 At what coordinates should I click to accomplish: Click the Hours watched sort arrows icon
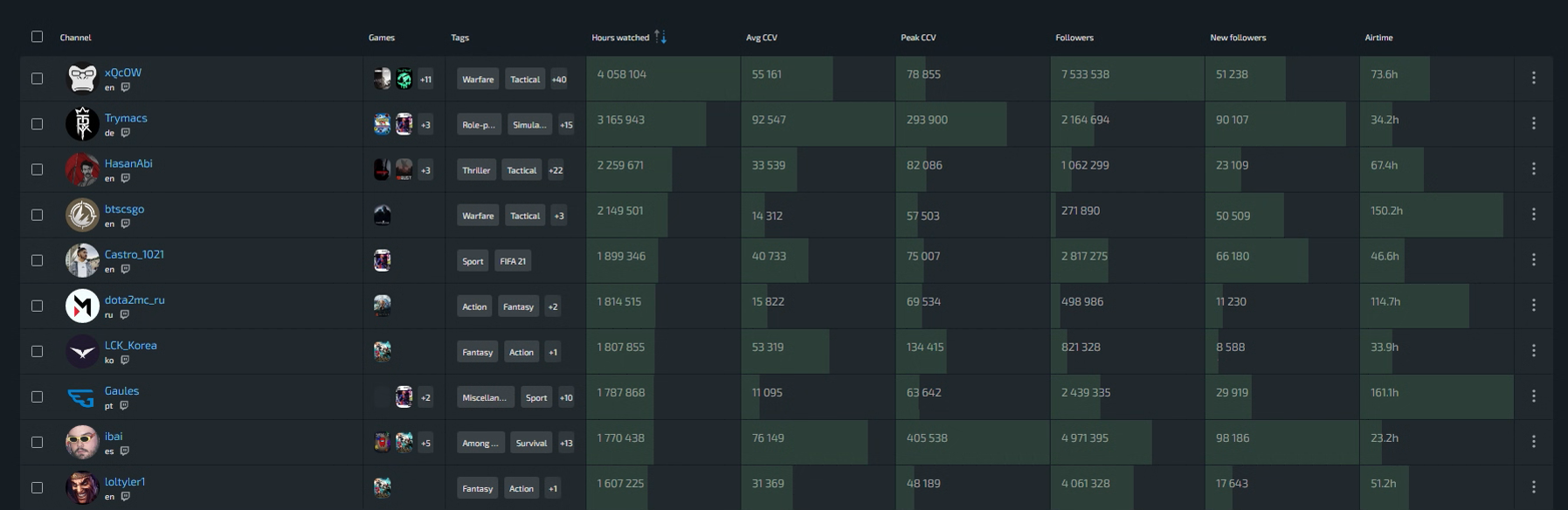[x=660, y=37]
